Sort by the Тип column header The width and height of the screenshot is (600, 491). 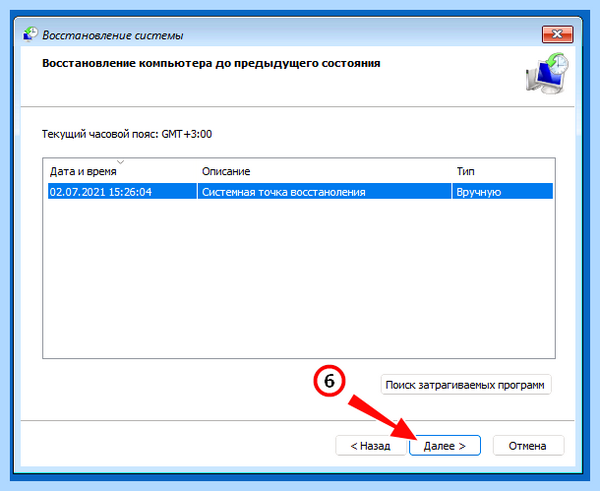coord(465,171)
